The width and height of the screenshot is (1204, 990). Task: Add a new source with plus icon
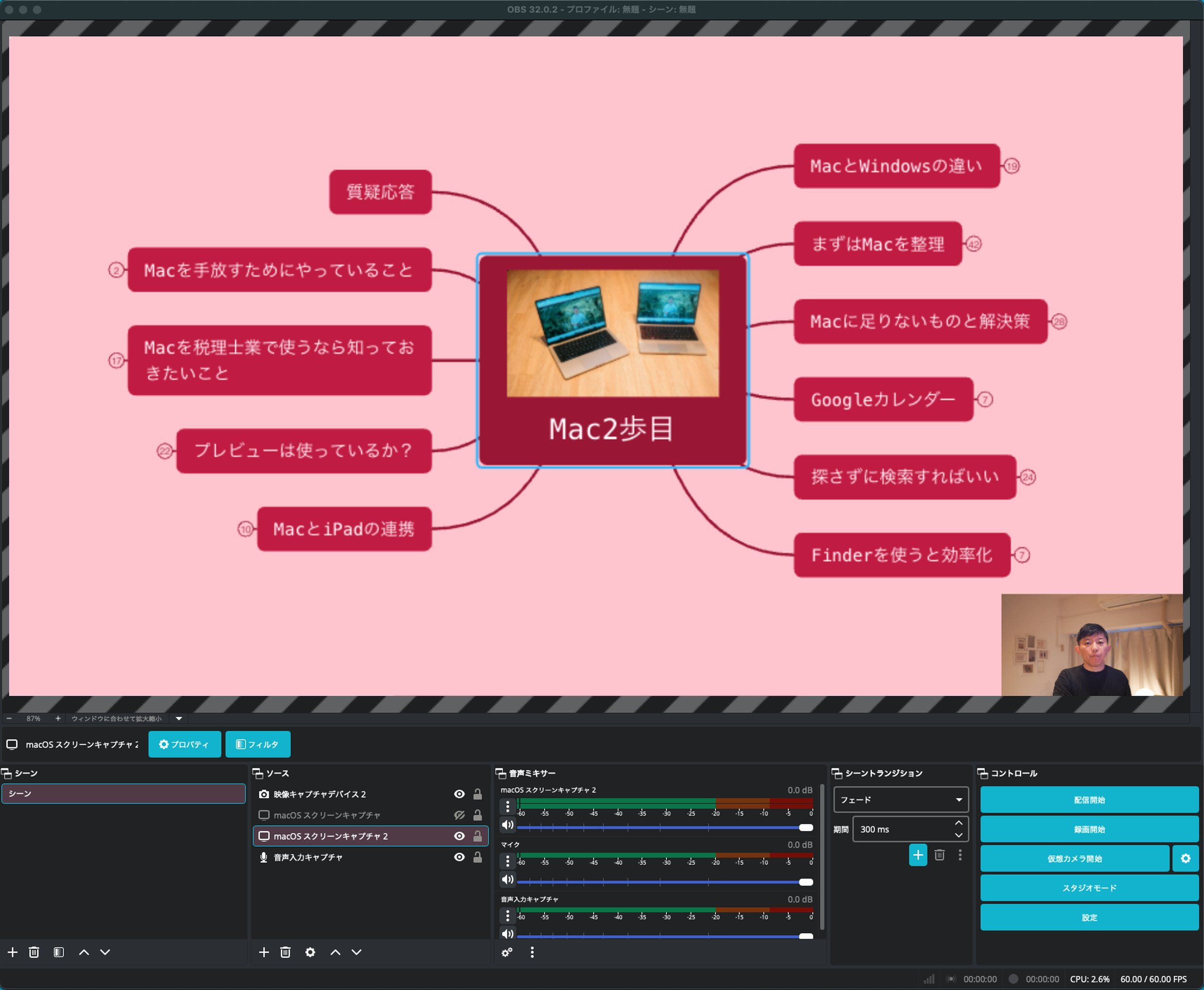click(x=263, y=952)
